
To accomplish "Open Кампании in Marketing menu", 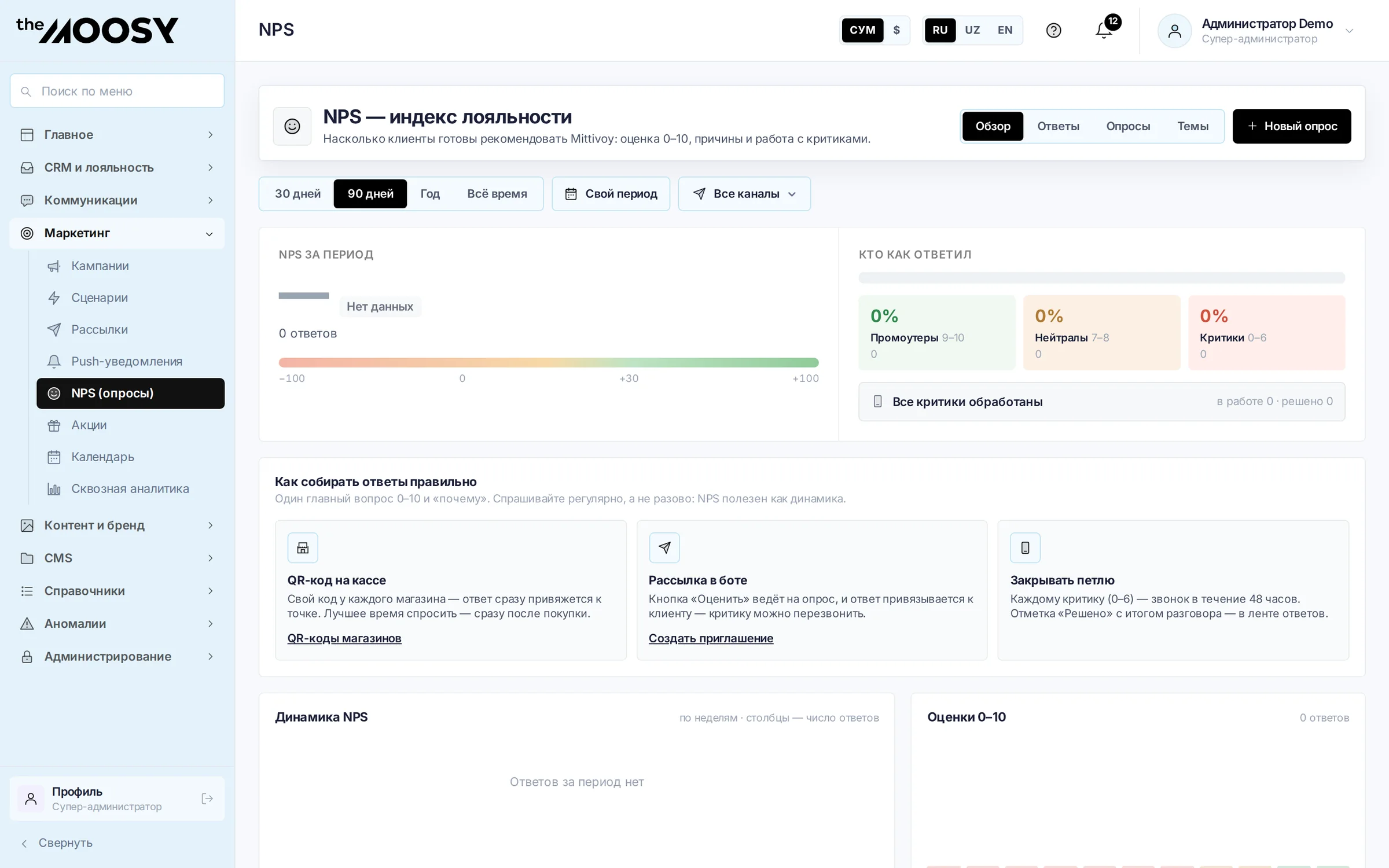I will [x=131, y=266].
